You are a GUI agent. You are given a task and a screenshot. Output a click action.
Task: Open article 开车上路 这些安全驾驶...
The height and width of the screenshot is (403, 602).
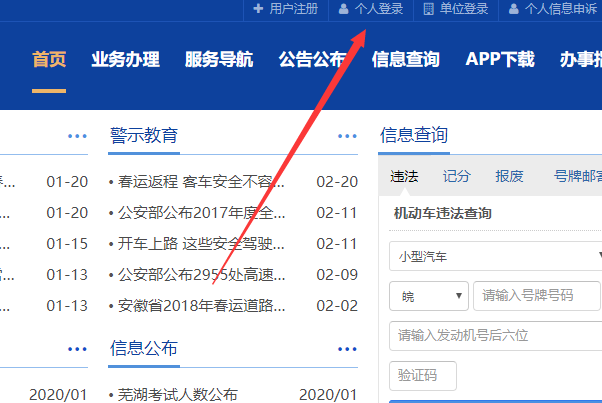[x=201, y=244]
